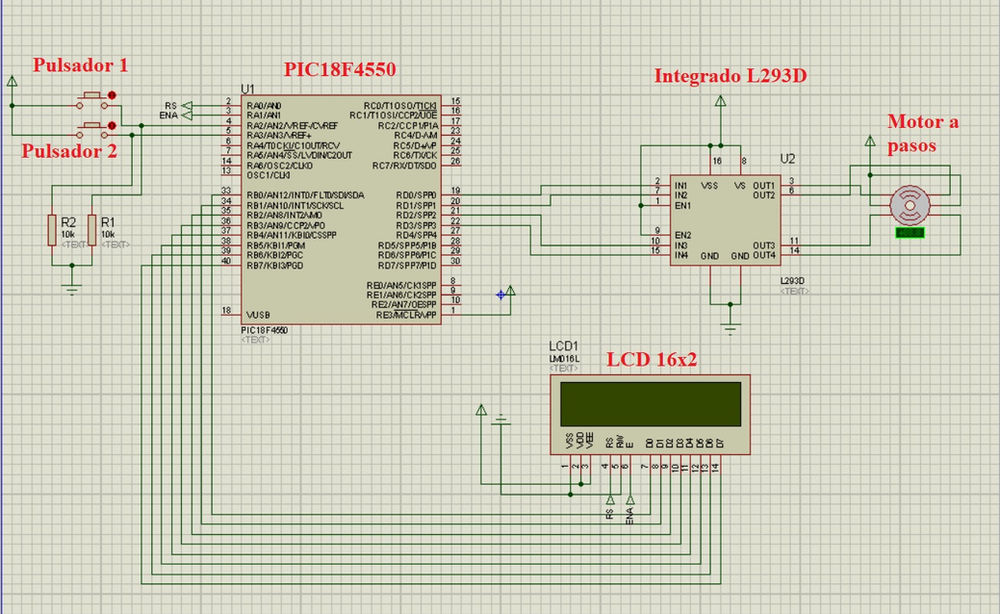
Task: Select the PIC18F4550 microcontroller U1
Action: coord(340,210)
